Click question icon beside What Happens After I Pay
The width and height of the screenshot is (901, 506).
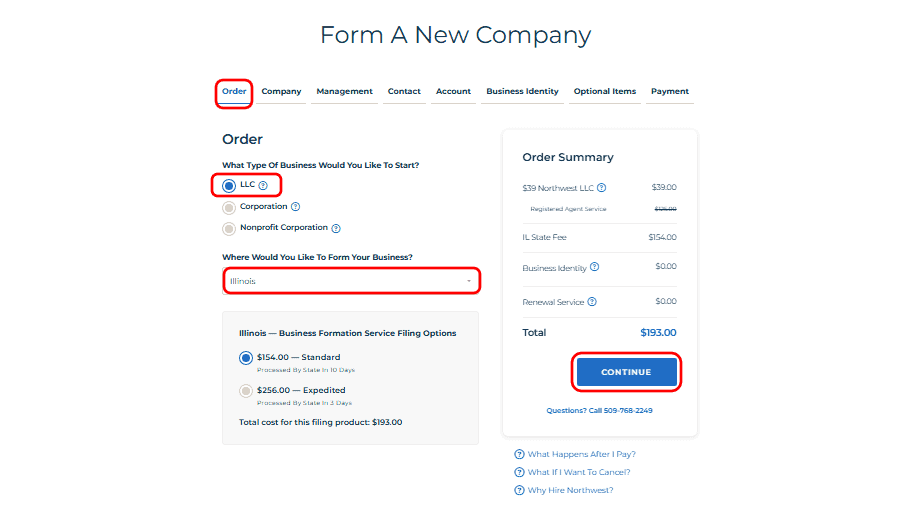pyautogui.click(x=519, y=454)
